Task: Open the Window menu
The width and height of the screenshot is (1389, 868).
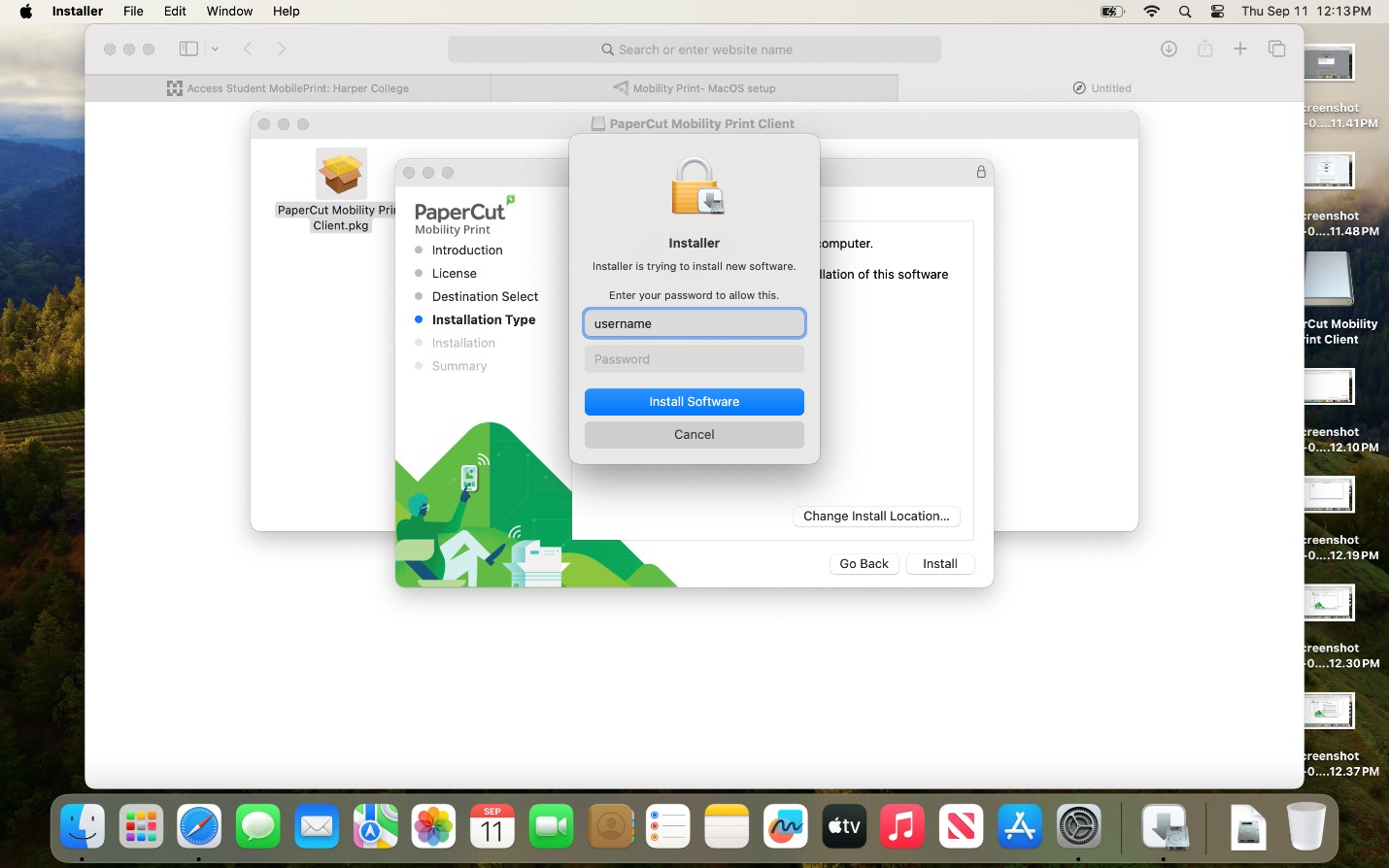Action: [229, 11]
